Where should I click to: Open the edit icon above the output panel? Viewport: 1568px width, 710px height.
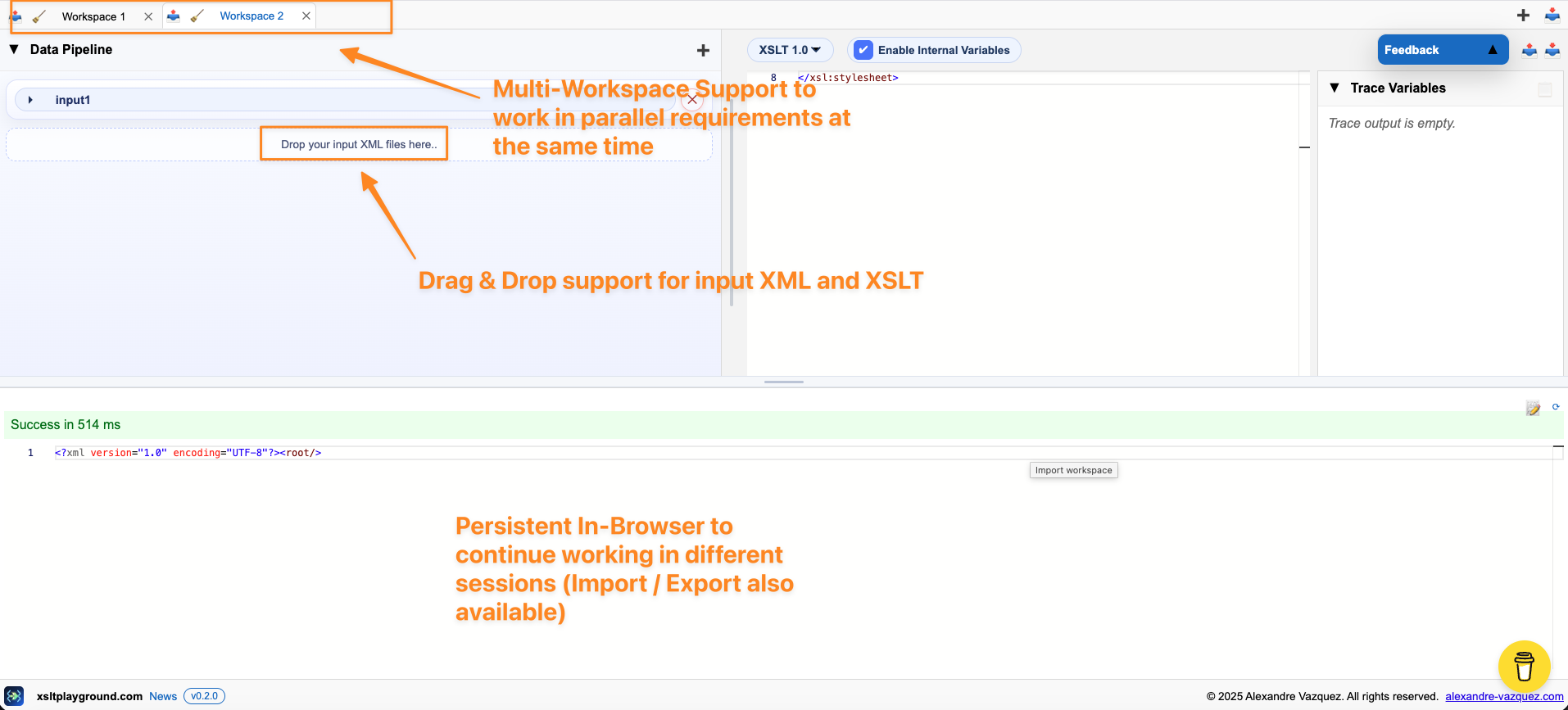point(1533,407)
